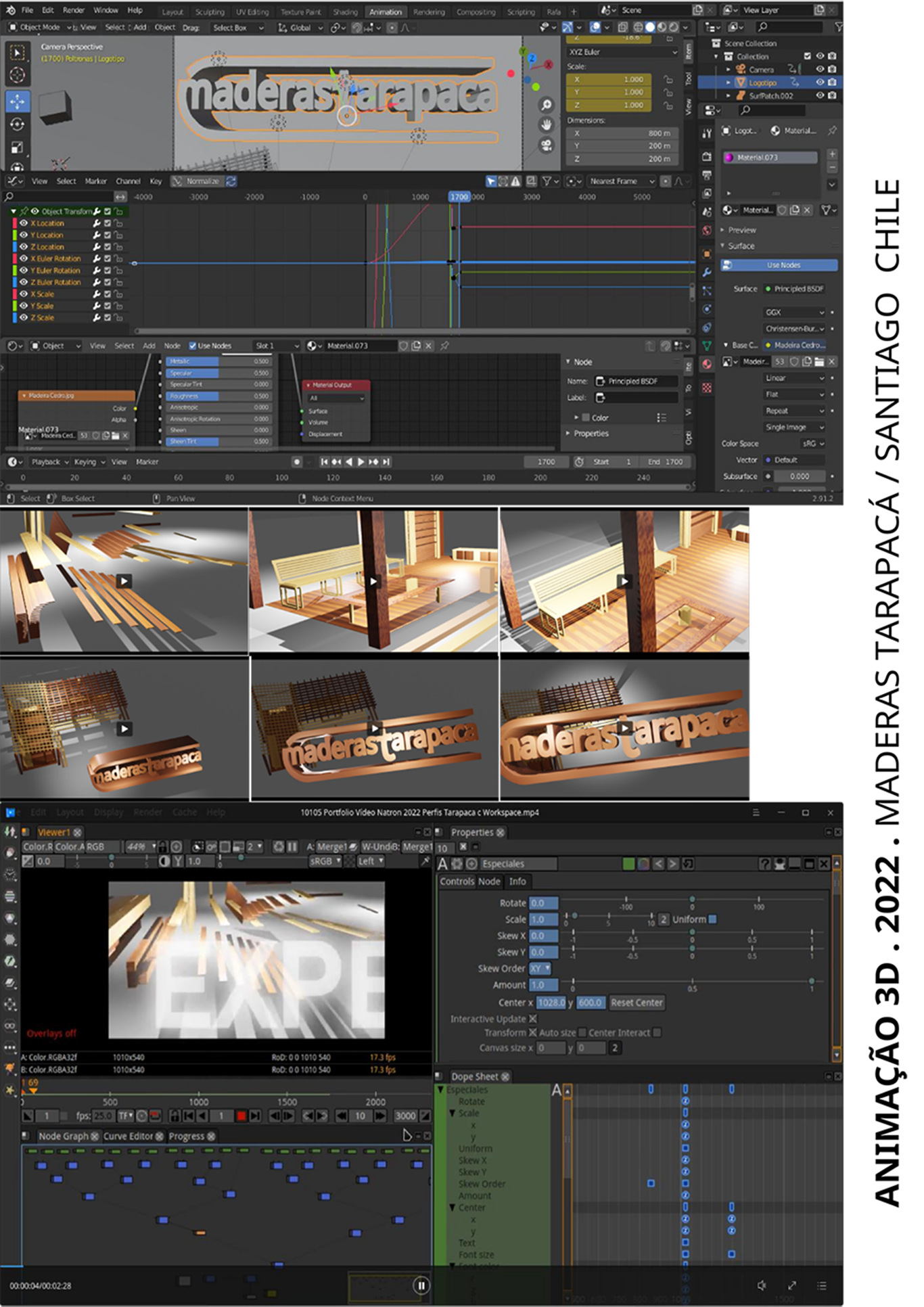Hide the Logotipo object in outliner
The height and width of the screenshot is (1307, 924).
820,83
